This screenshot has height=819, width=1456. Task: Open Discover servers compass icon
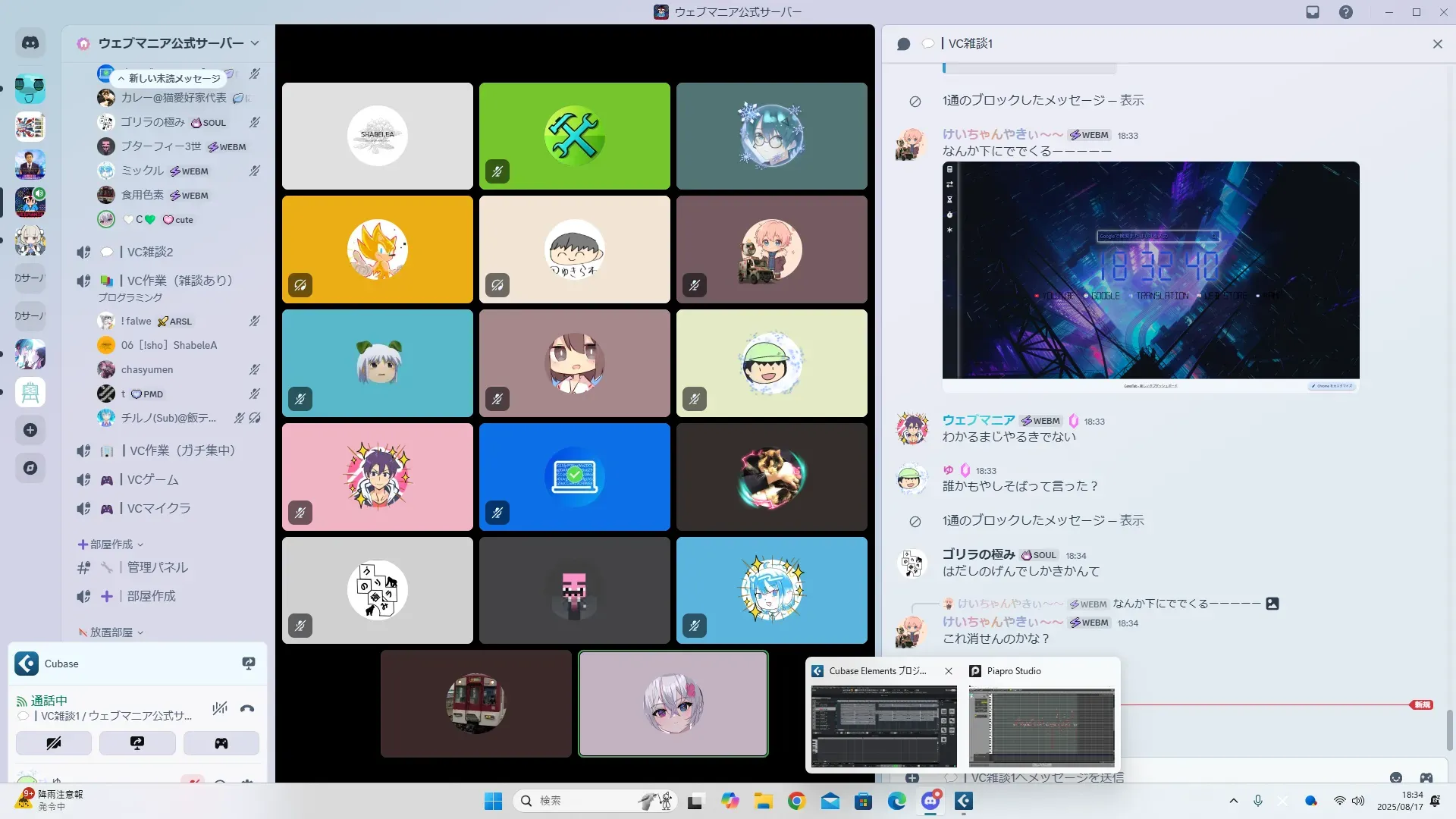[x=30, y=468]
